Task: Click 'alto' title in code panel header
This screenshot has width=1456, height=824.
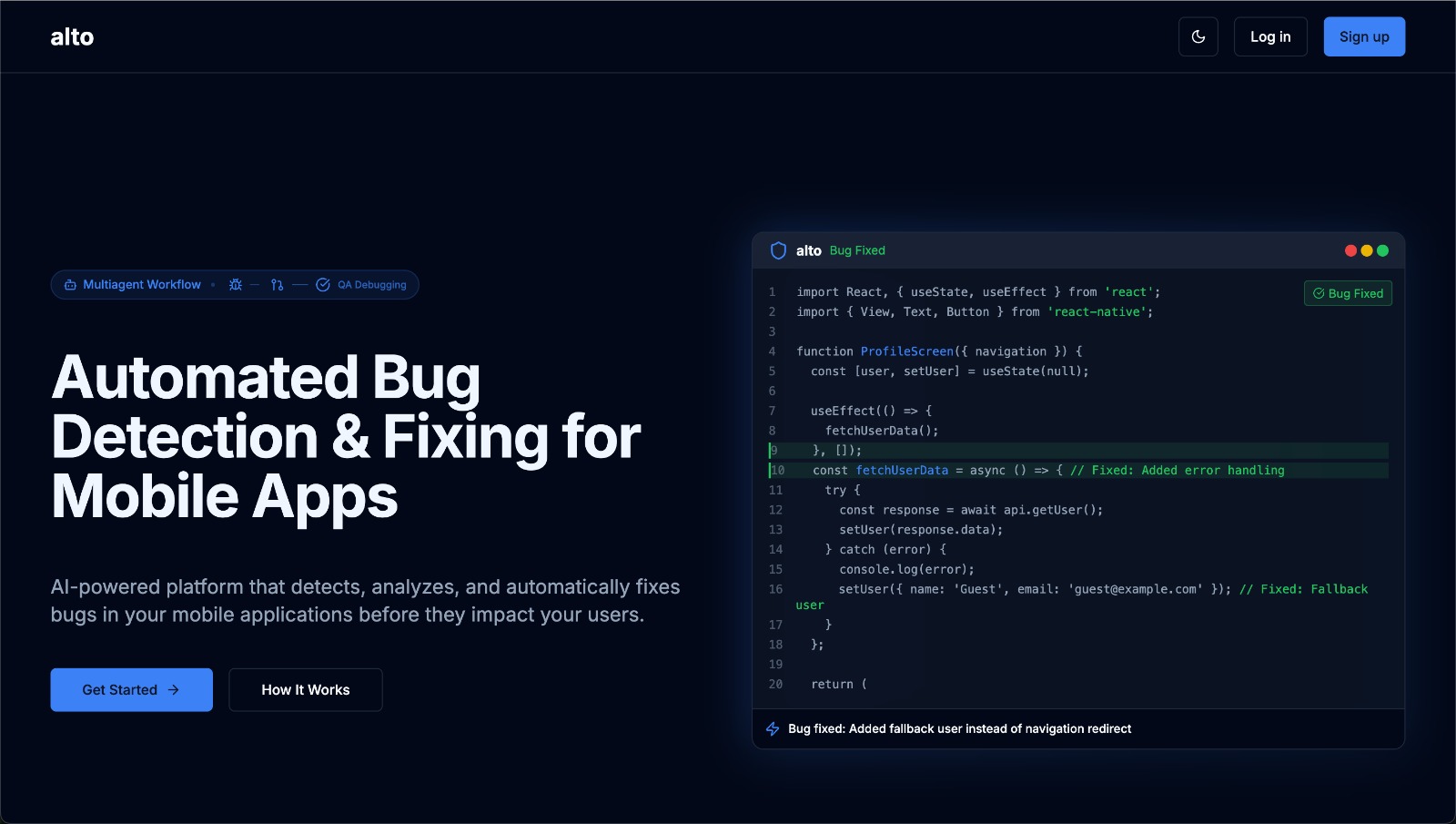Action: (808, 250)
